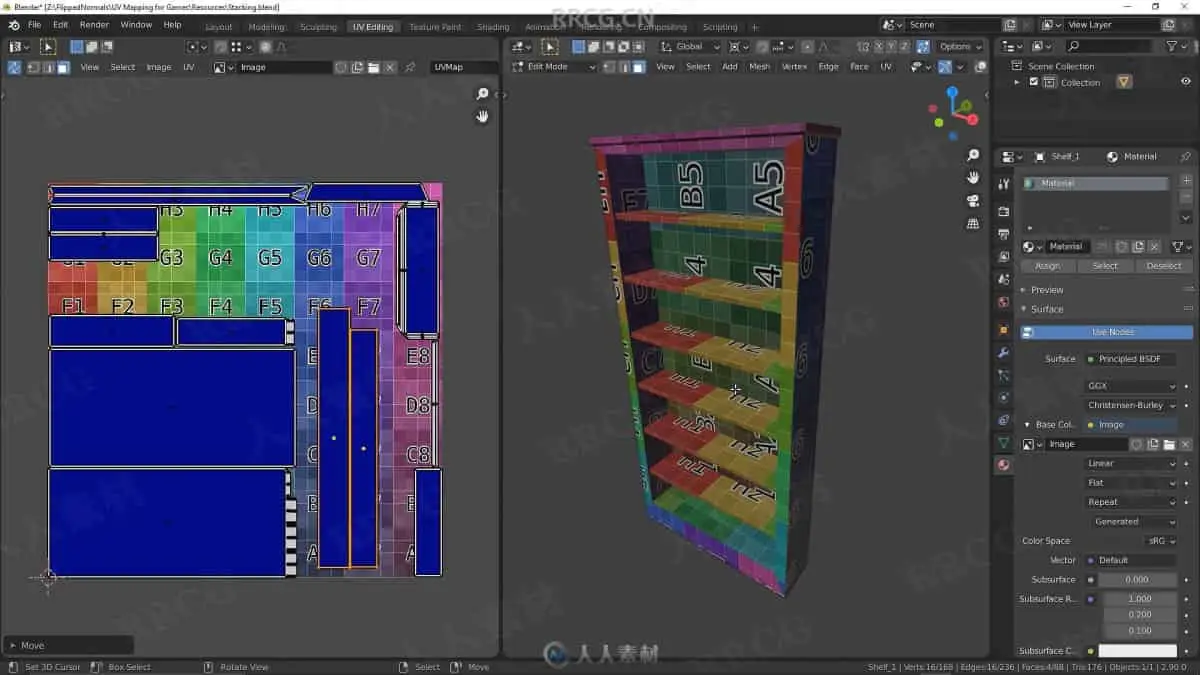Click the Deselect material button
Image resolution: width=1200 pixels, height=675 pixels.
[1164, 266]
